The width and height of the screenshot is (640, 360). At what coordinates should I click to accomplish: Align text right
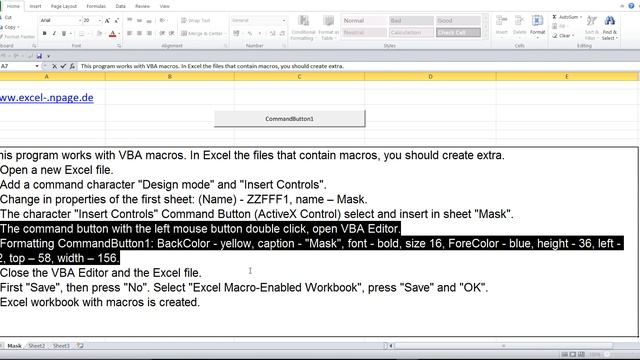(149, 33)
